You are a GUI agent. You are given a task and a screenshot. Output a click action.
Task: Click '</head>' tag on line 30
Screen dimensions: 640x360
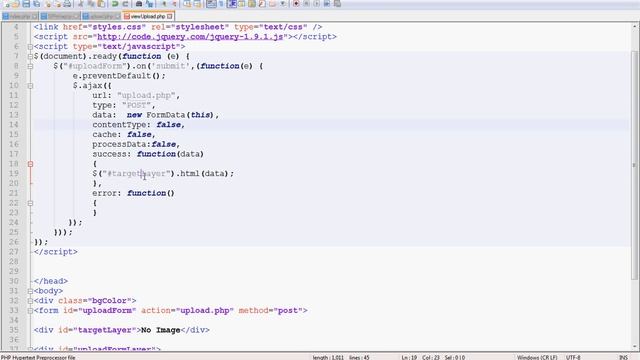(51, 281)
